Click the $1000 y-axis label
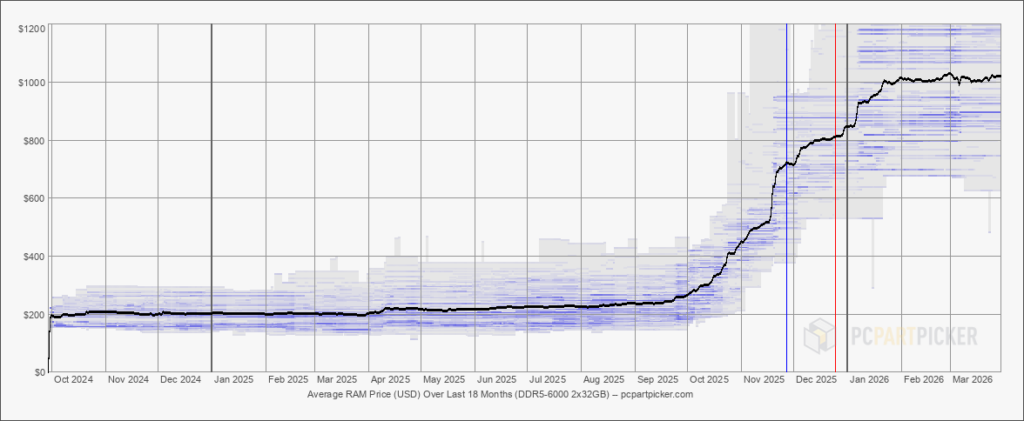Image resolution: width=1024 pixels, height=421 pixels. coord(32,82)
